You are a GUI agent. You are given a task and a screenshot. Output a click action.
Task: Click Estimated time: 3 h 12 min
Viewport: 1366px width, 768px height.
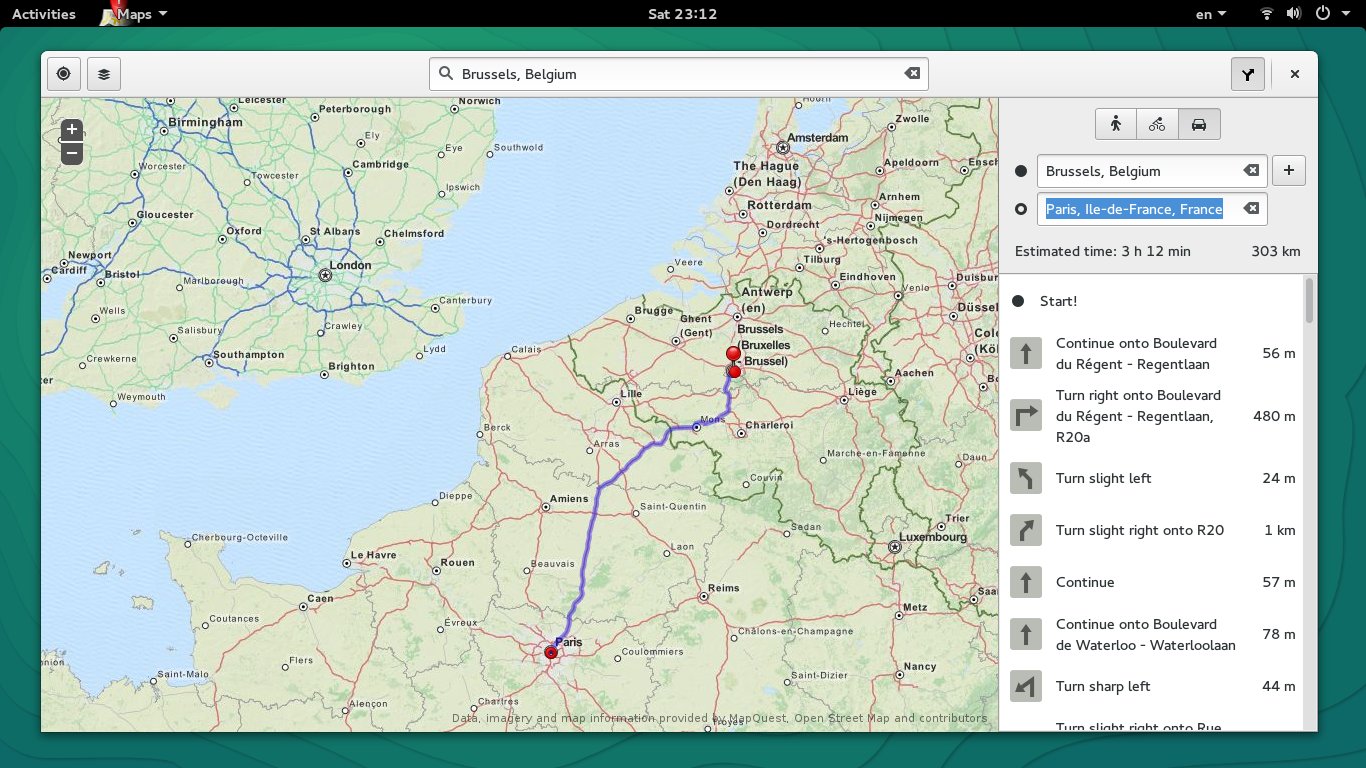coord(1103,251)
